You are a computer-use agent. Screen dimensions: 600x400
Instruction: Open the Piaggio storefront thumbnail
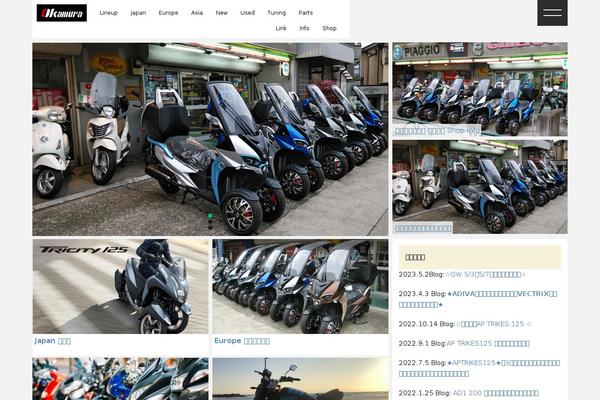pyautogui.click(x=480, y=89)
